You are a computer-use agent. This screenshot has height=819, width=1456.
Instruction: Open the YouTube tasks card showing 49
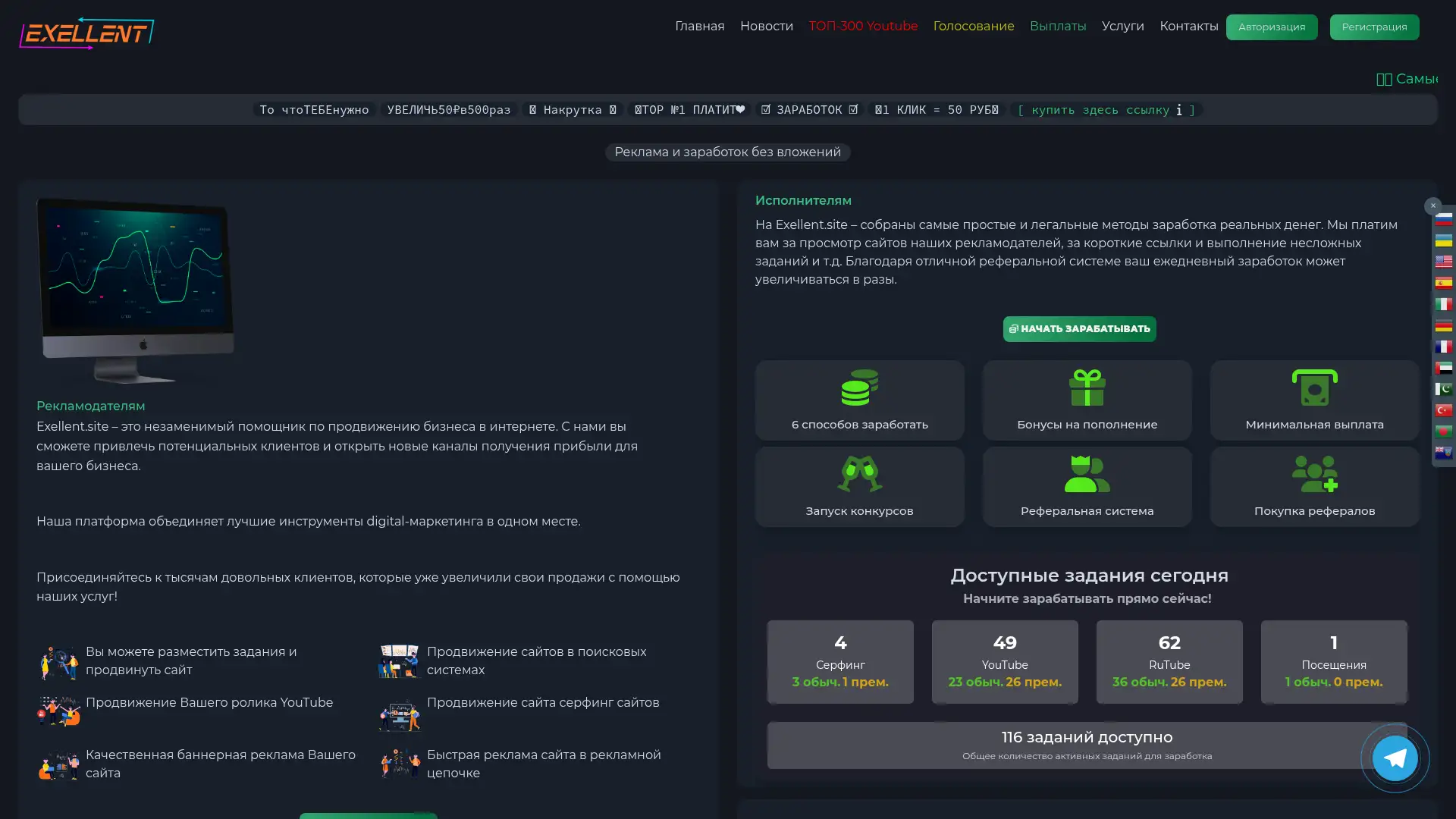pyautogui.click(x=1005, y=662)
